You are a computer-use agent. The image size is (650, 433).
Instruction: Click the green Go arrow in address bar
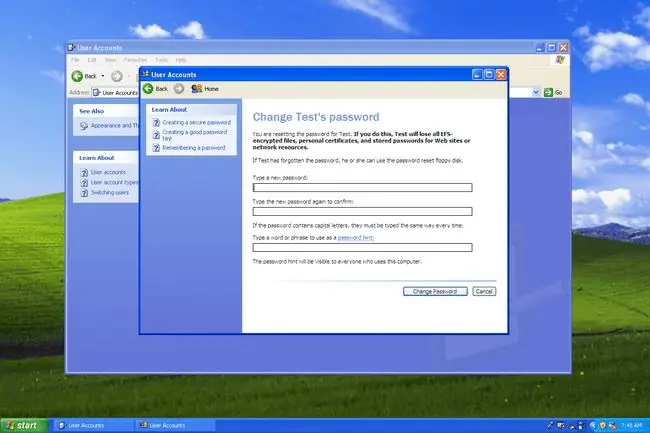[548, 92]
